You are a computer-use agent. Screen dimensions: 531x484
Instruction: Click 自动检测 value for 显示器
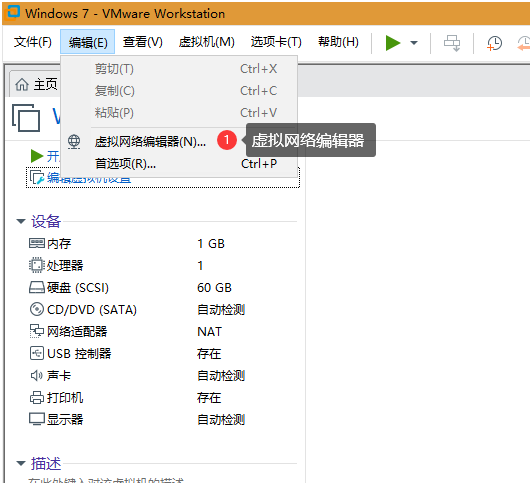[221, 420]
